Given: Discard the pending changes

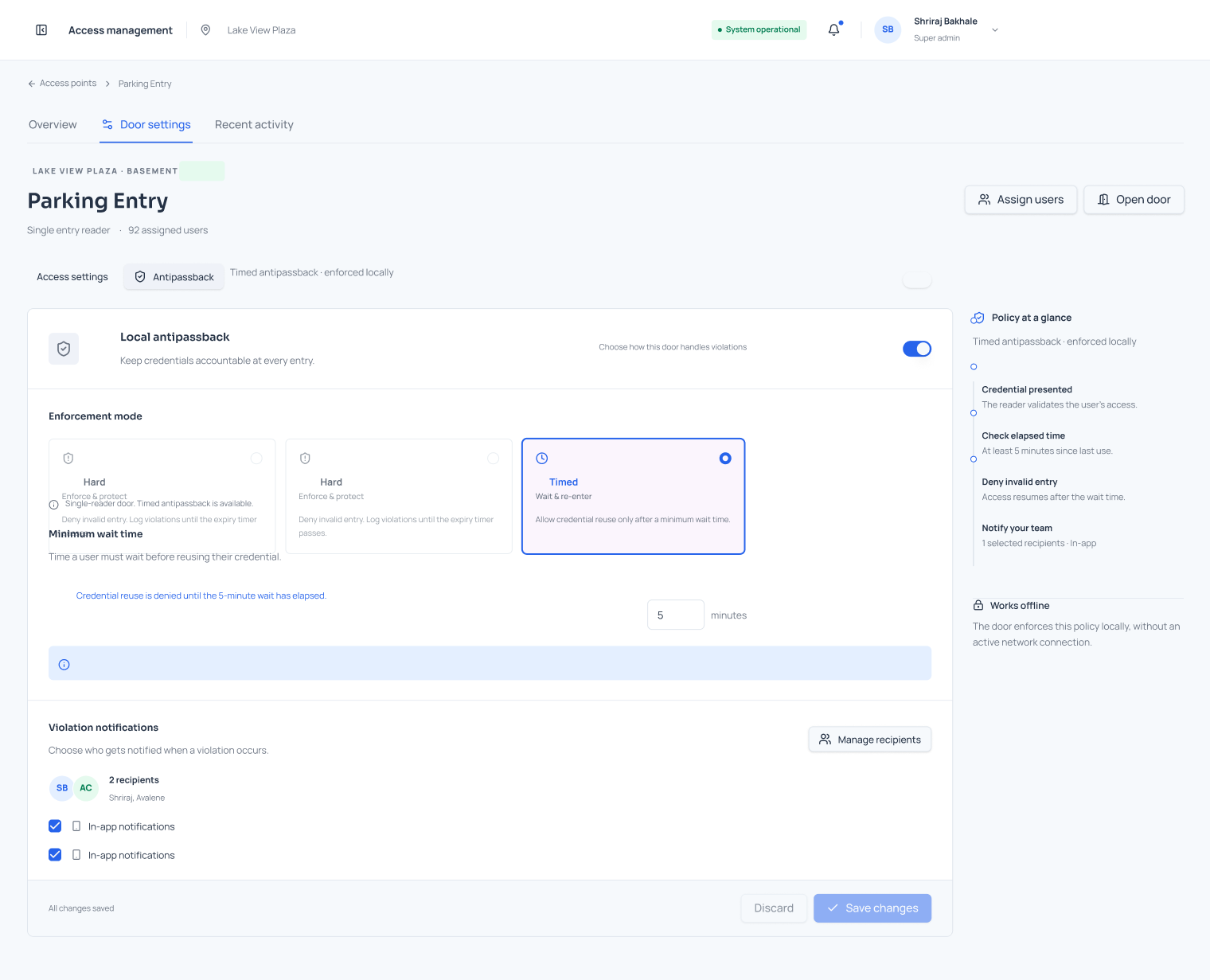Looking at the screenshot, I should coord(774,908).
